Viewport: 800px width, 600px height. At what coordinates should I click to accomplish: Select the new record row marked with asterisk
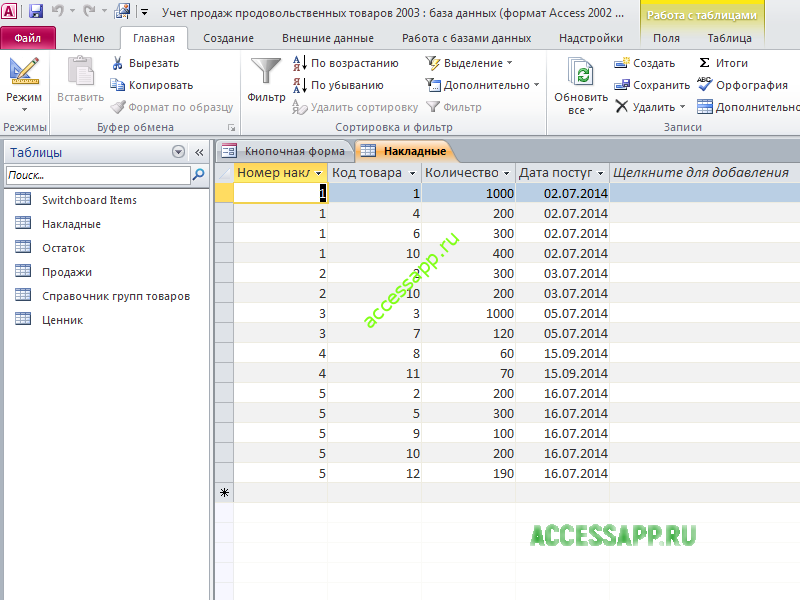(224, 493)
